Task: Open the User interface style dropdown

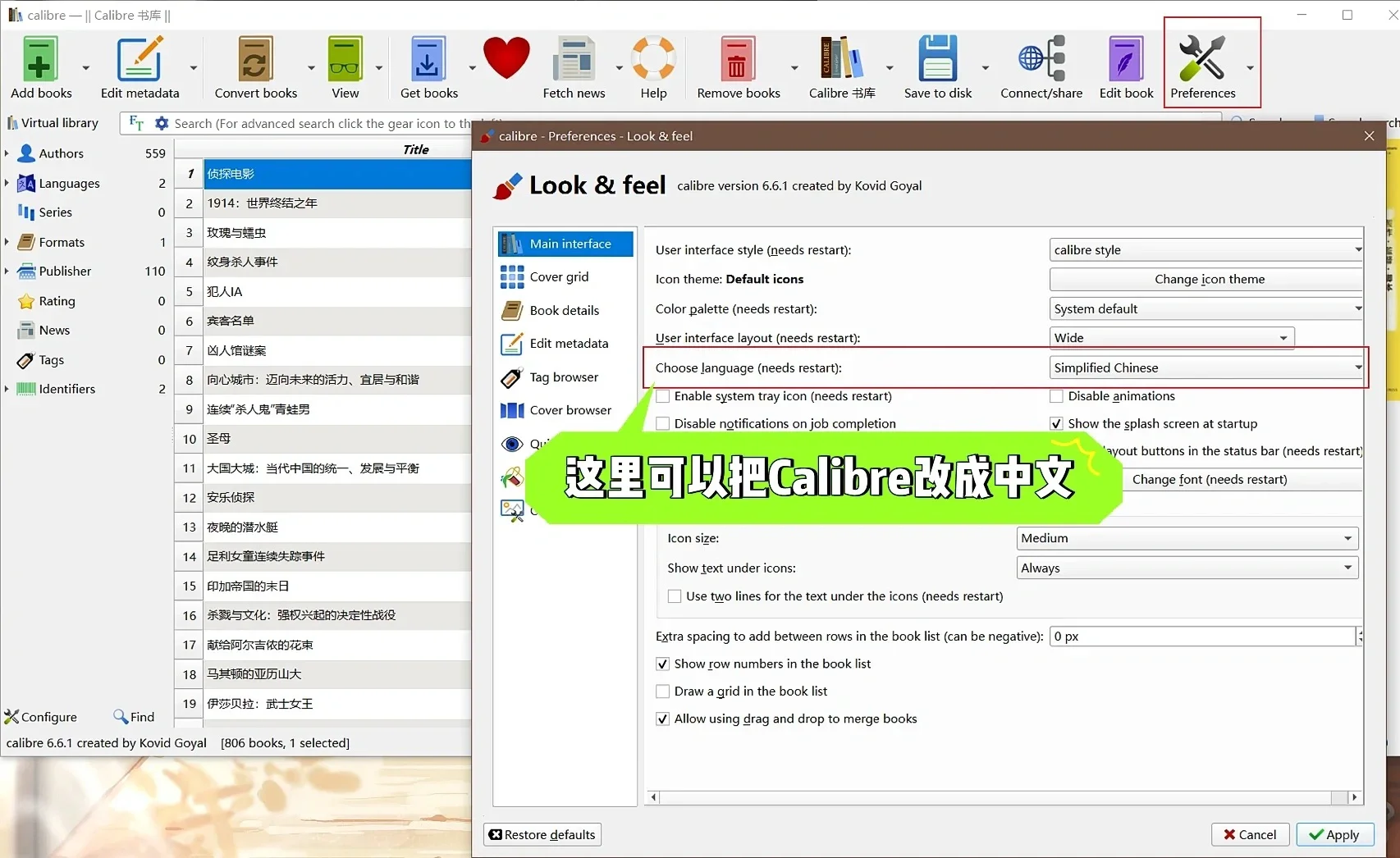Action: (x=1206, y=250)
